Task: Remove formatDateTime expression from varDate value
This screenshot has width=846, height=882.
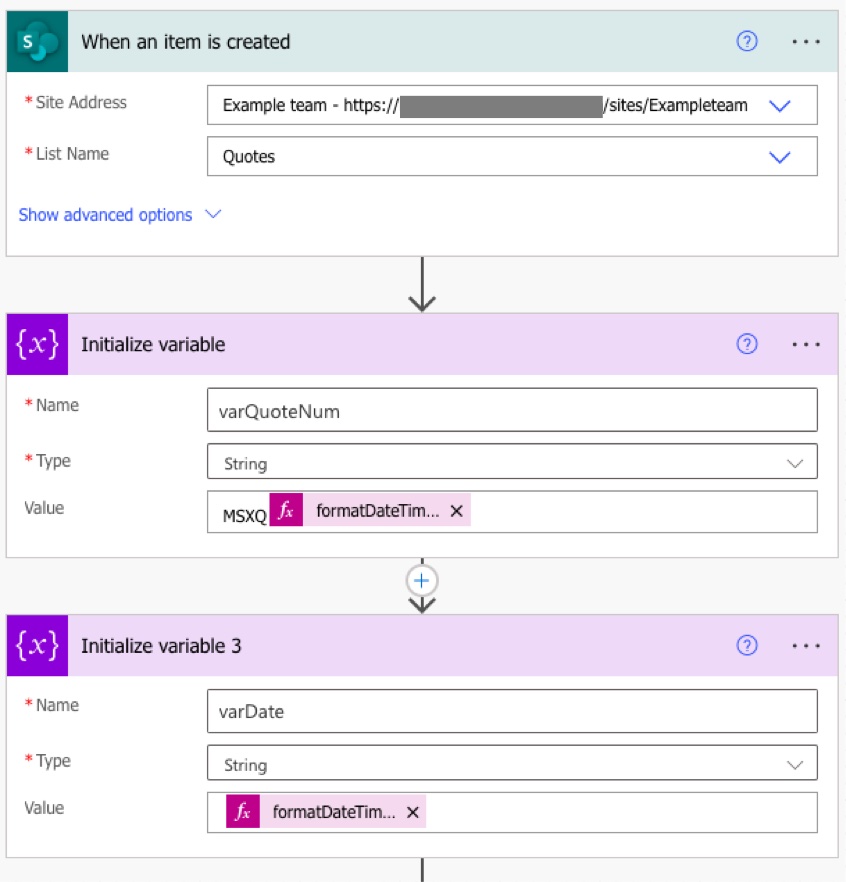Action: point(412,812)
